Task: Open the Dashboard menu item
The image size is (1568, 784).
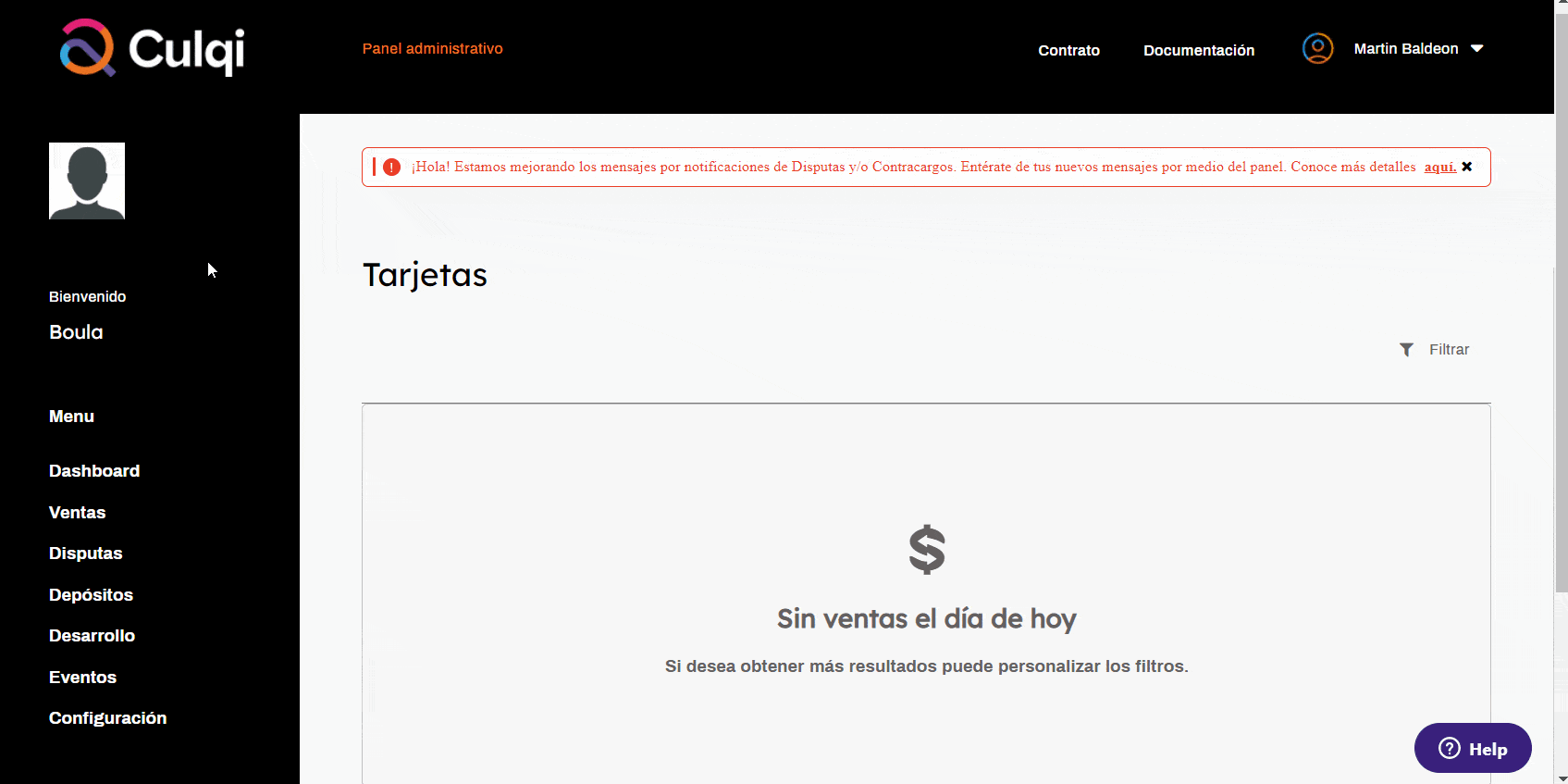Action: coord(94,471)
